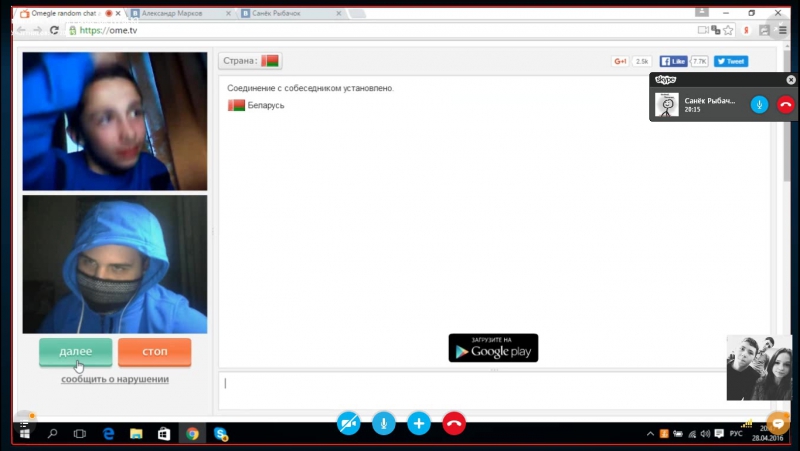
Task: Open Windows taskbar search
Action: click(52, 434)
